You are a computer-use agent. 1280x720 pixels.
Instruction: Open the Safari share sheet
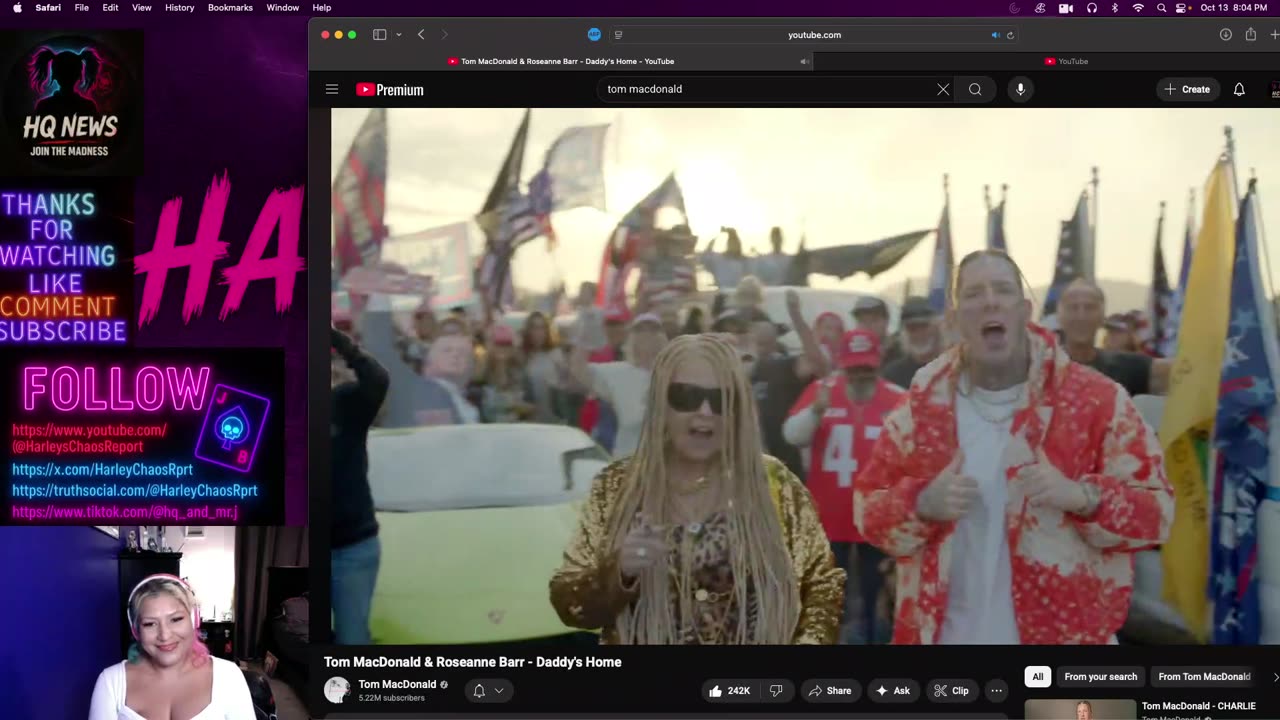[x=1250, y=35]
